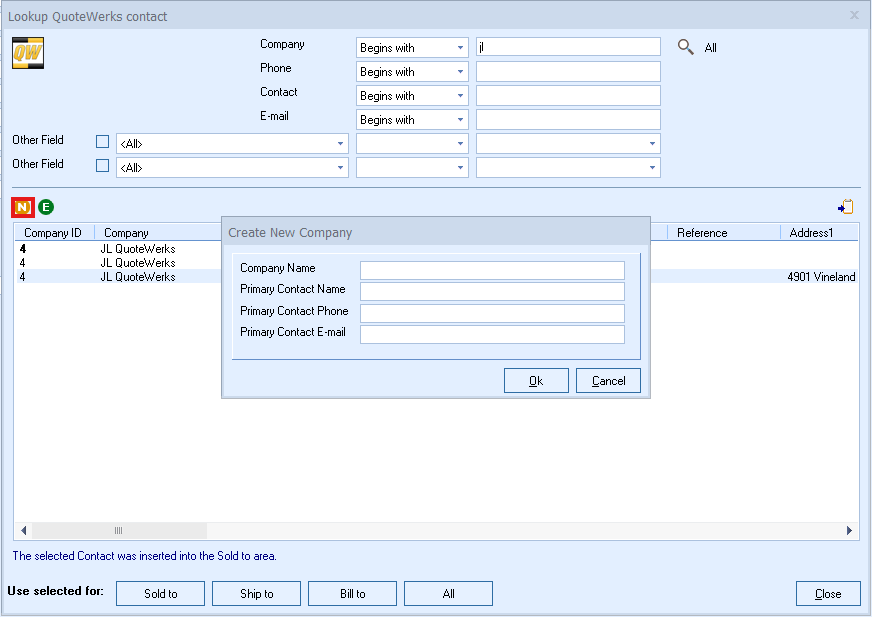Select the second JL QuoteWerks row
The image size is (872, 617).
tap(138, 263)
